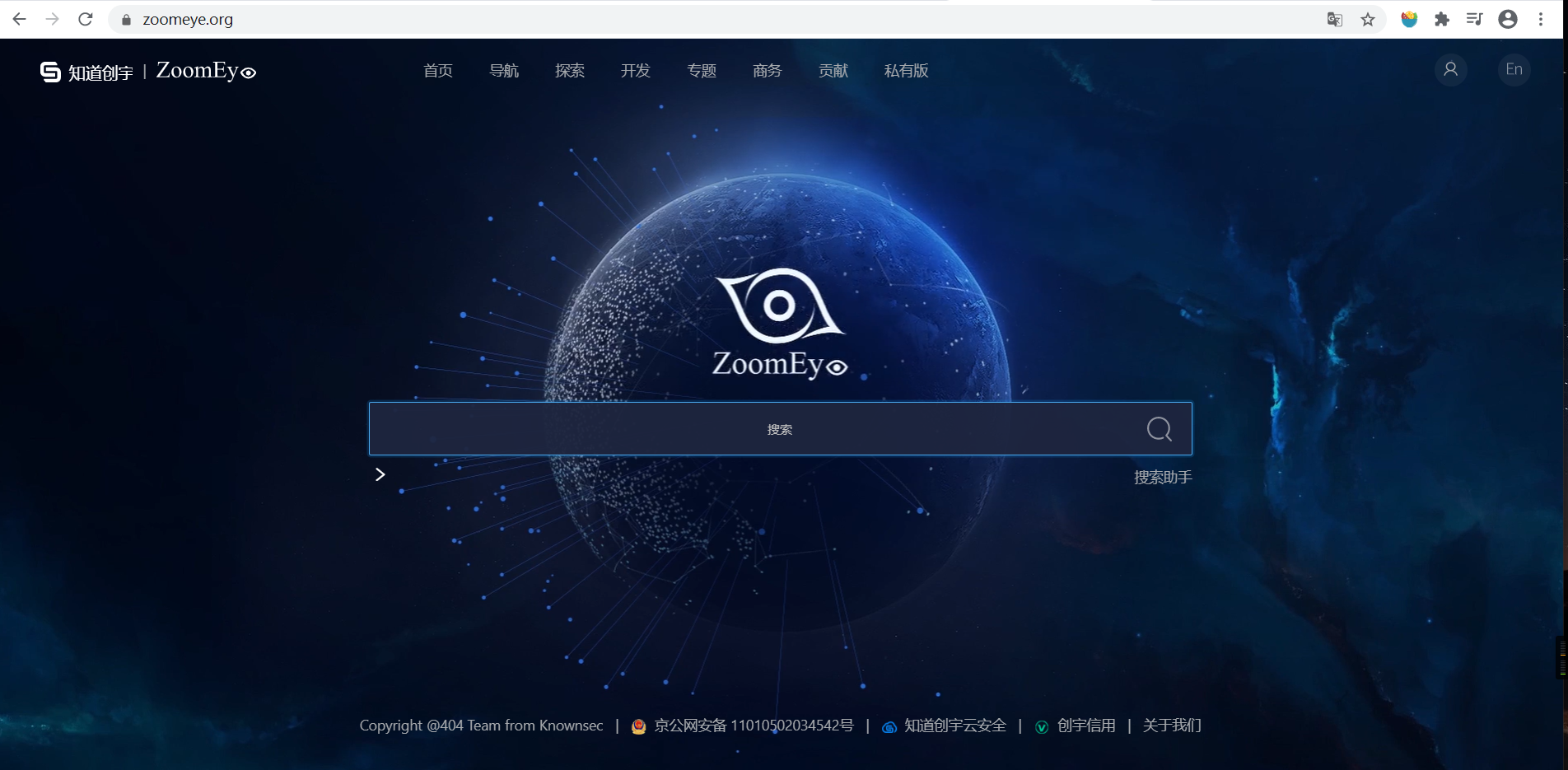This screenshot has width=1568, height=770.
Task: Click the green V credit icon
Action: pyautogui.click(x=1042, y=727)
